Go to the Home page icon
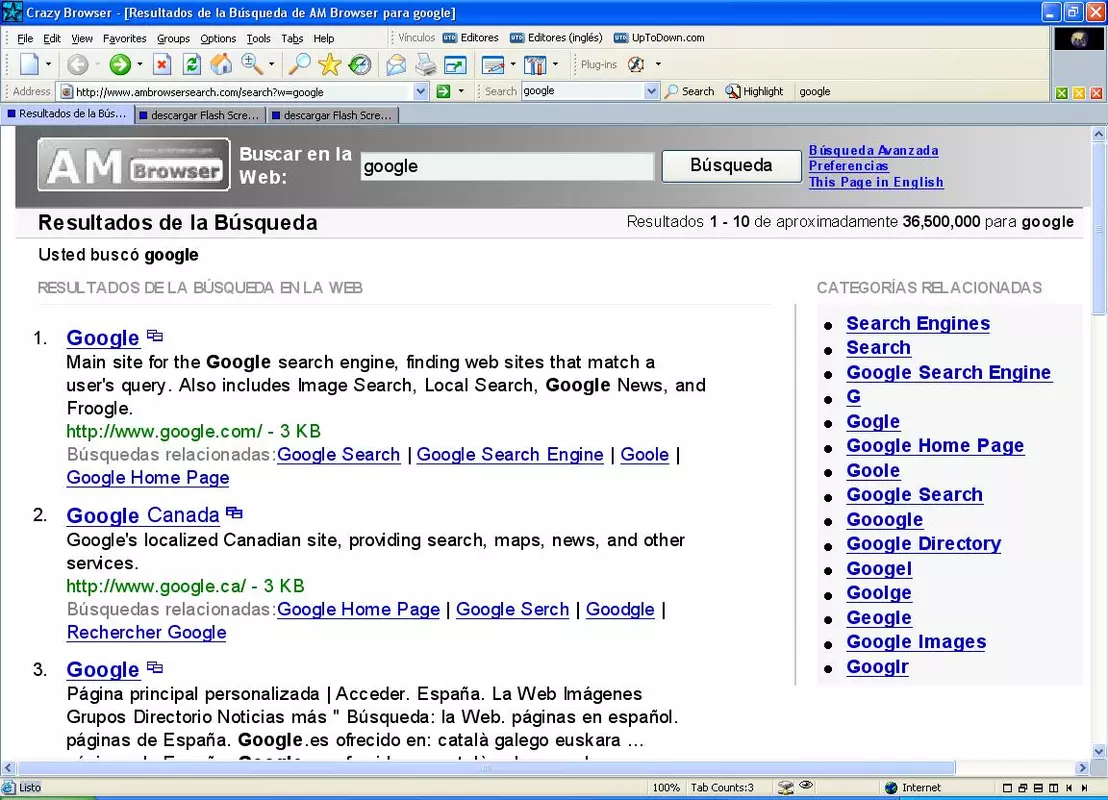This screenshot has height=800, width=1108. [221, 64]
